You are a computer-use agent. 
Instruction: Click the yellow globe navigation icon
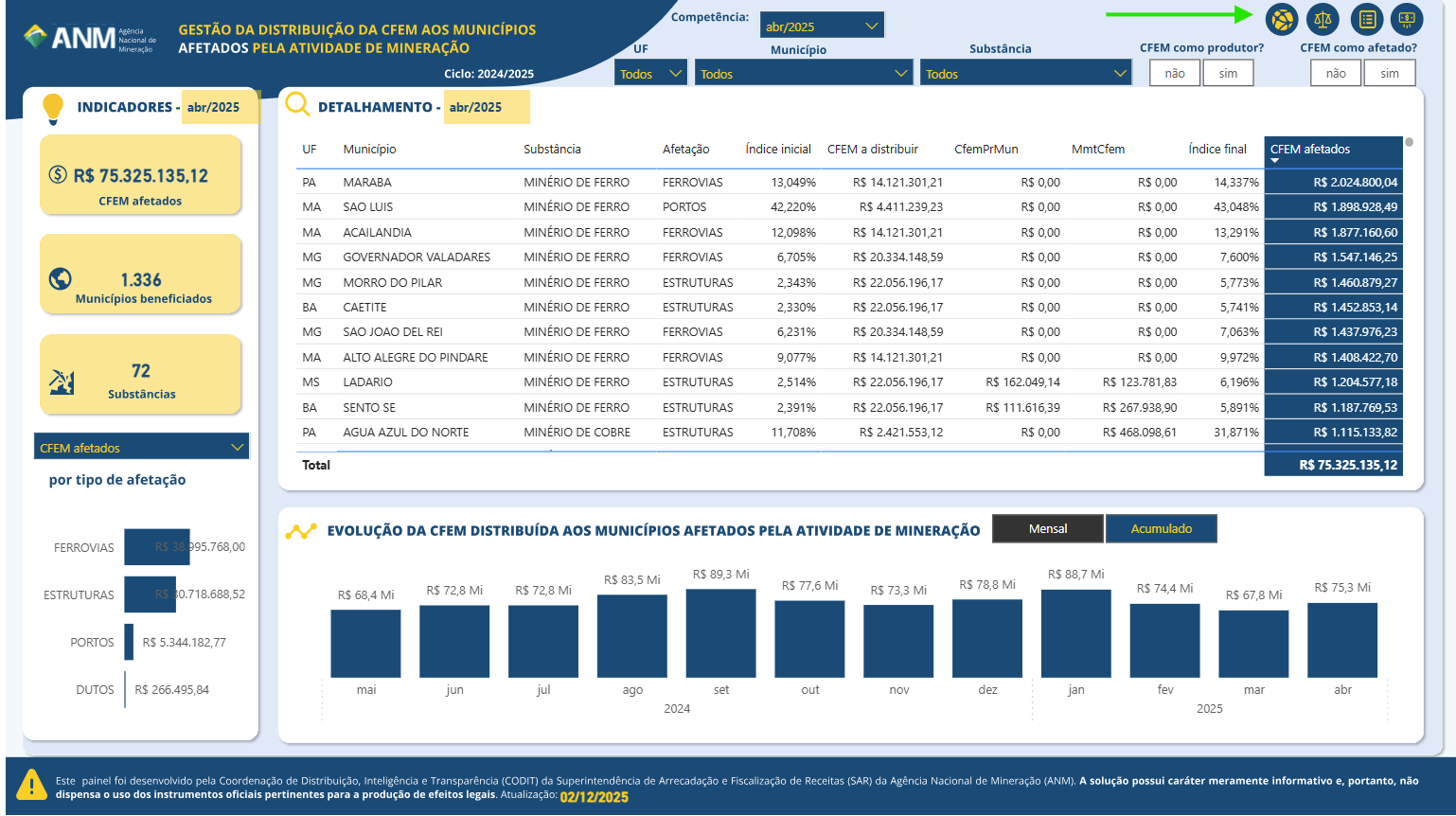point(1282,19)
